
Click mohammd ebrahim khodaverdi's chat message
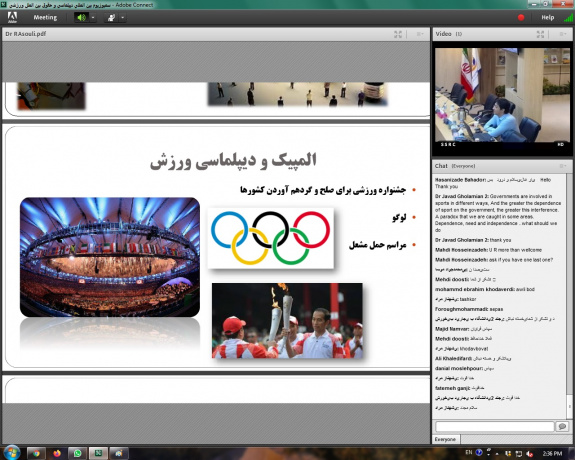pos(485,289)
